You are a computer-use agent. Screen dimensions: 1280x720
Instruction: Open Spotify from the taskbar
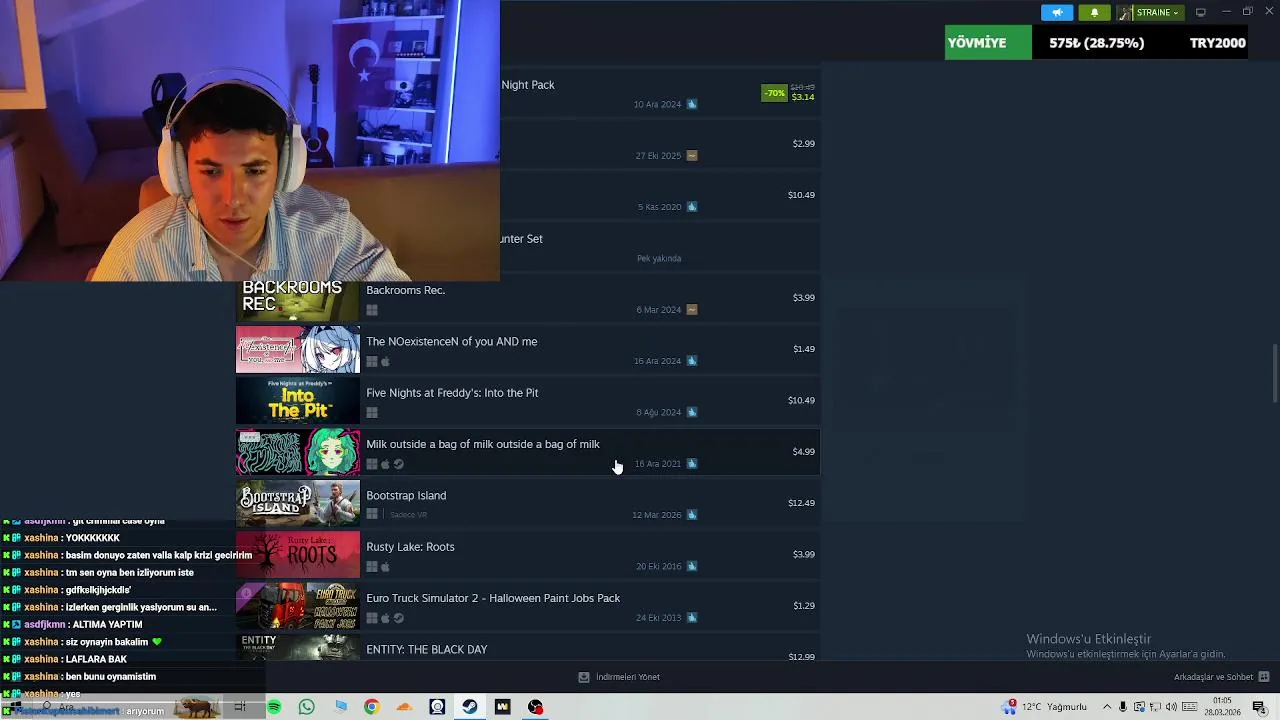click(x=274, y=707)
